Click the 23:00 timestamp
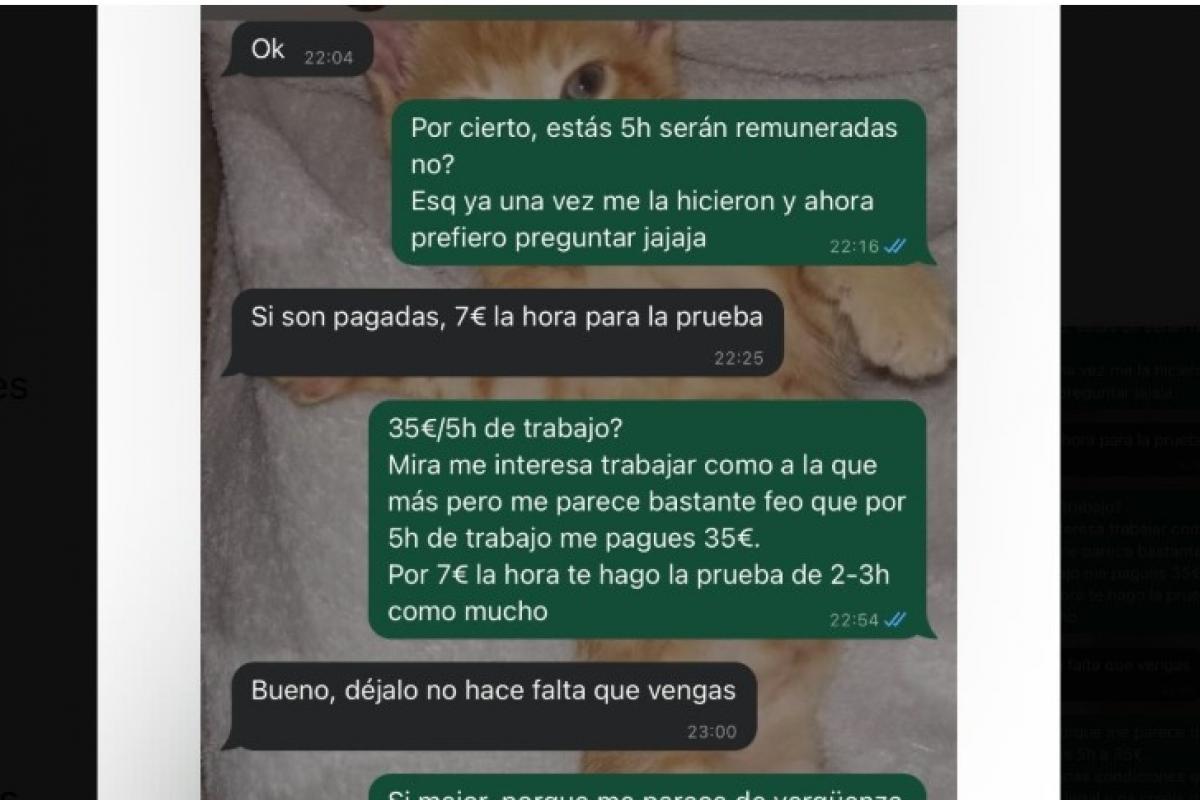 [712, 732]
